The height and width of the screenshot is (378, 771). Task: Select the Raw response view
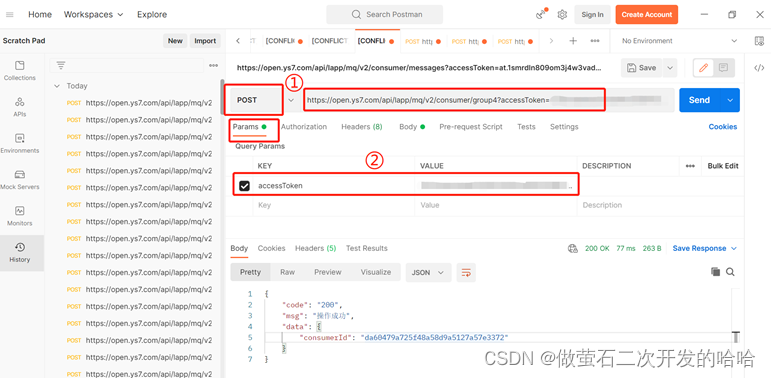coord(287,272)
